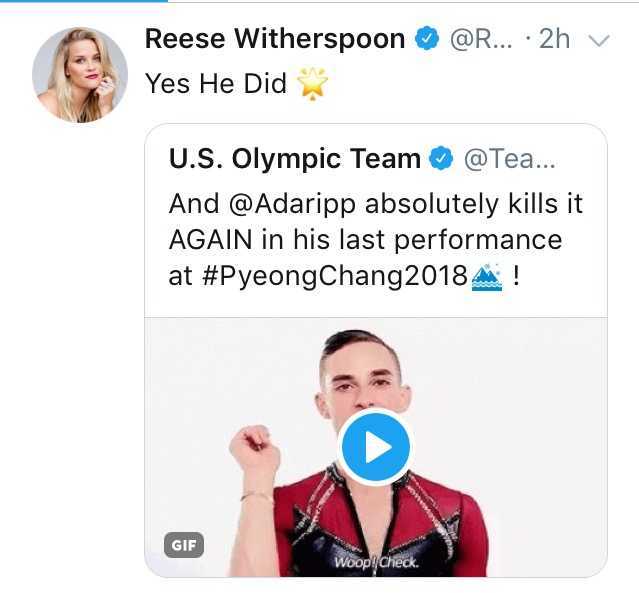Click the 2h tweet timestamp
The width and height of the screenshot is (639, 593).
click(x=554, y=39)
